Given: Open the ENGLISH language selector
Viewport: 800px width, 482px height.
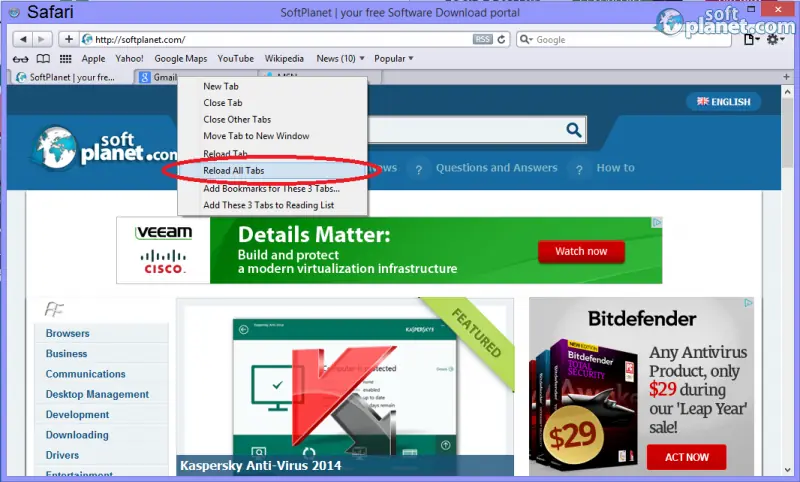Looking at the screenshot, I should point(723,102).
